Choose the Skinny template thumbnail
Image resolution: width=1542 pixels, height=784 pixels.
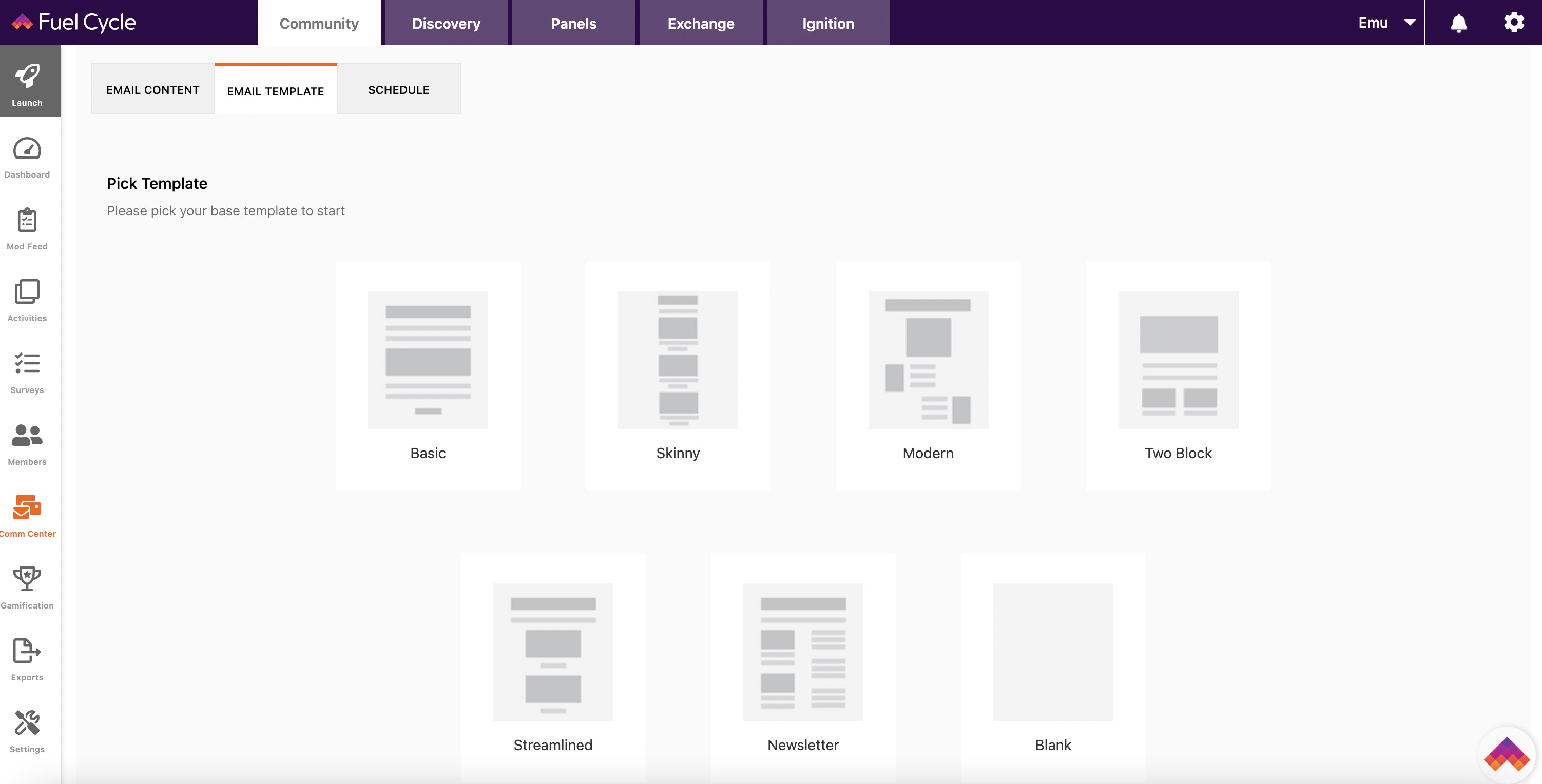tap(678, 360)
